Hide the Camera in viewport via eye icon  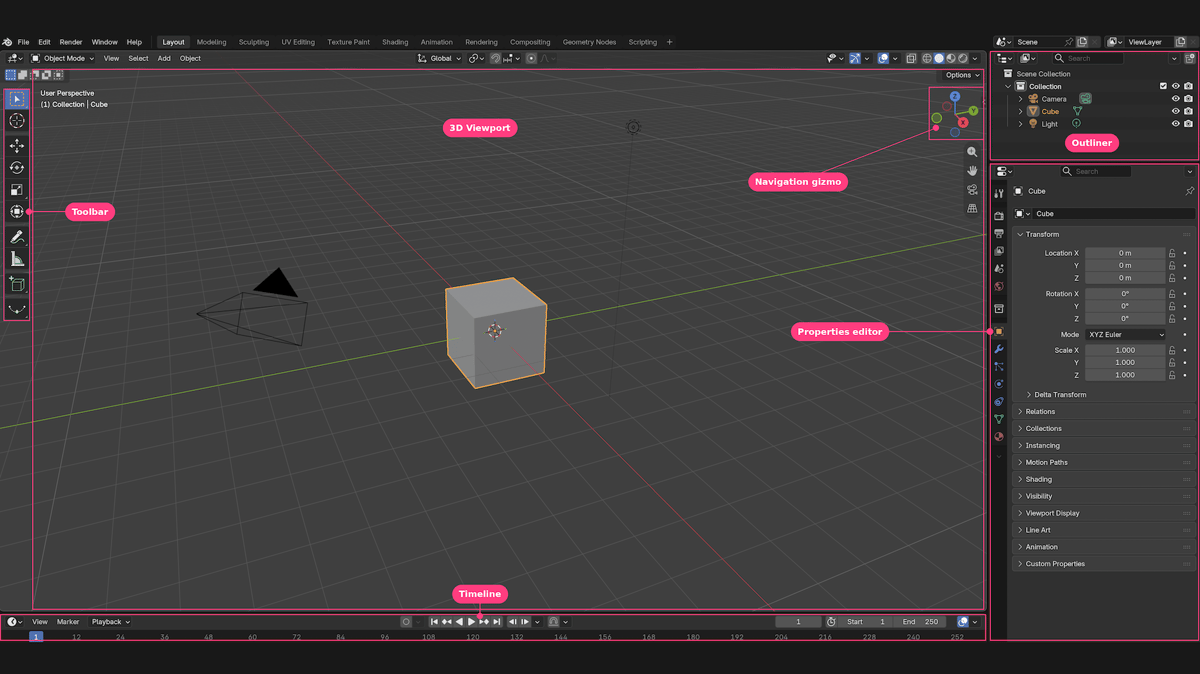1175,99
